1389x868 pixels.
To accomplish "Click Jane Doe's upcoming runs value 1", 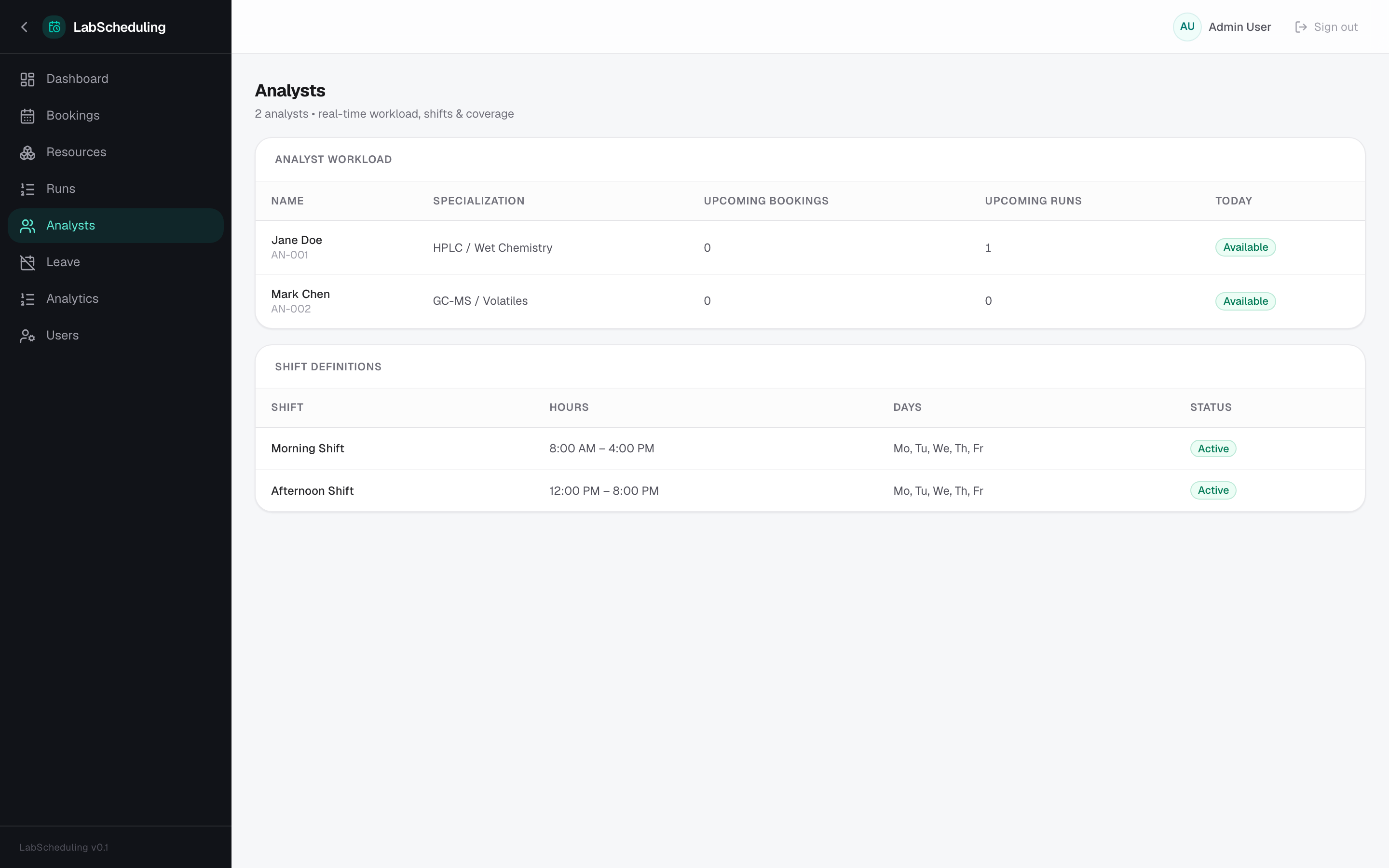I will click(988, 248).
